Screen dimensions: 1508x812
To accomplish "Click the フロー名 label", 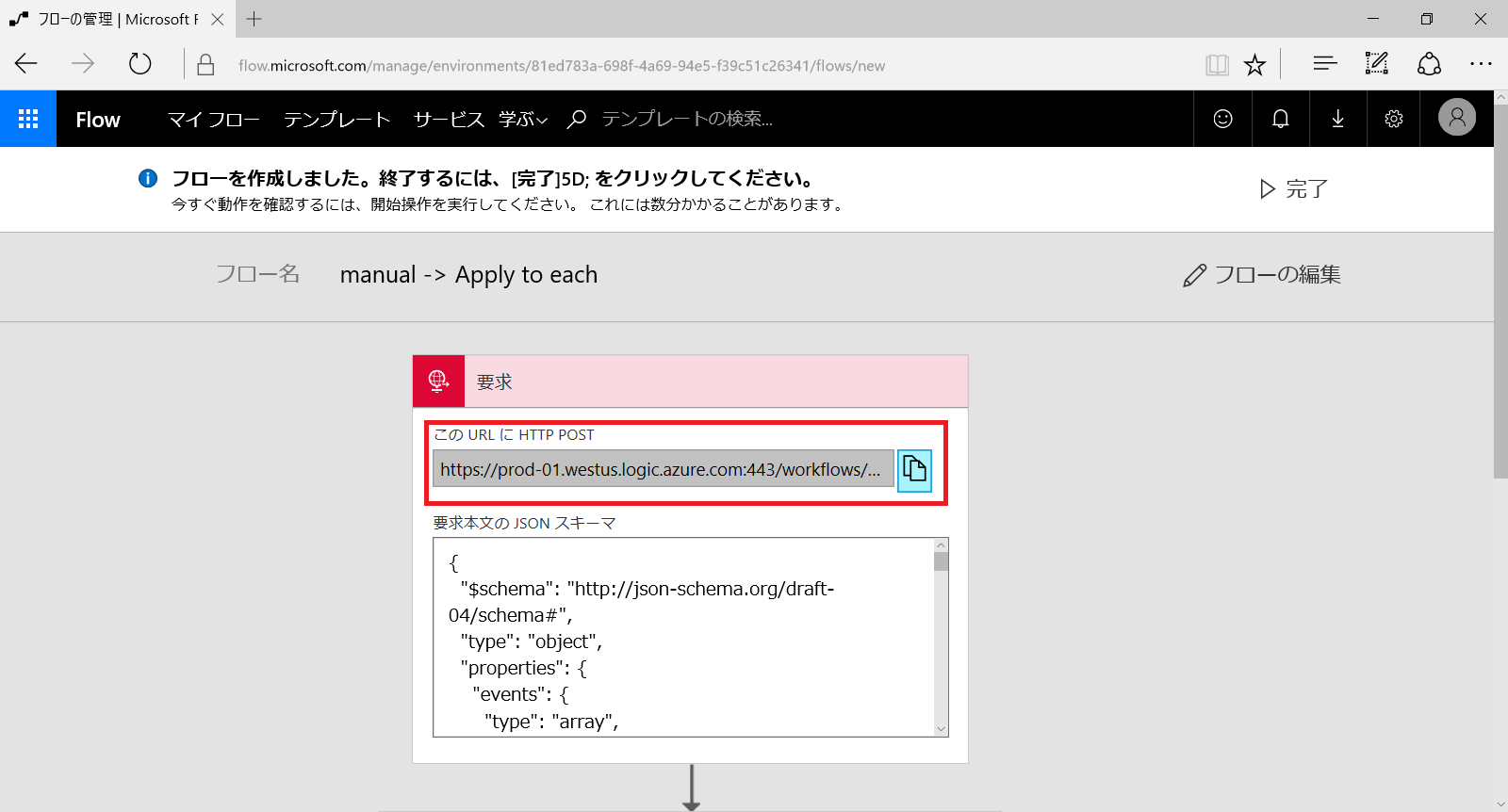I will tap(257, 274).
